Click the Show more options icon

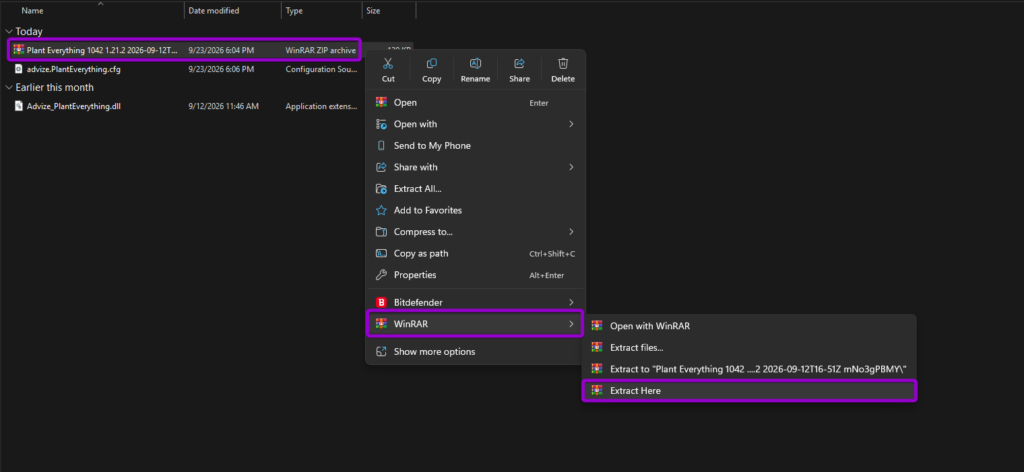pyautogui.click(x=381, y=351)
